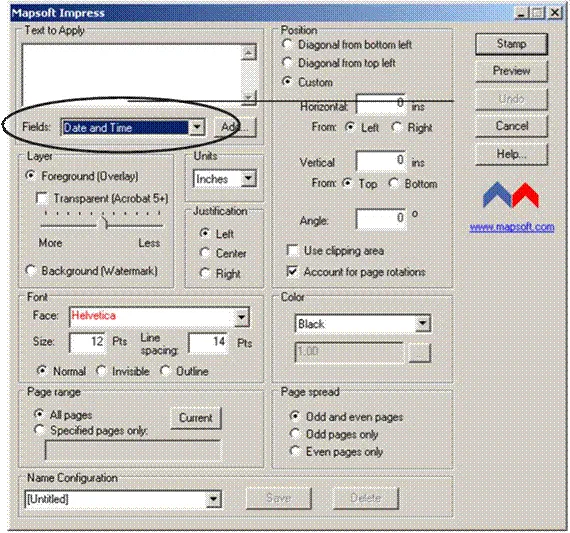Click the text area scroll up arrow
The height and width of the screenshot is (533, 570).
(248, 53)
